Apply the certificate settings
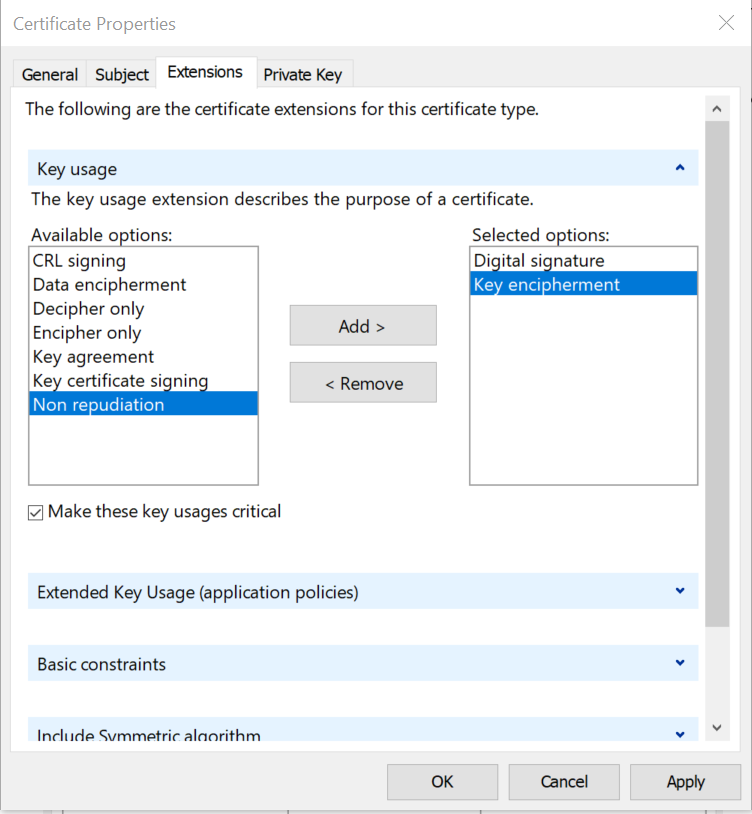This screenshot has height=814, width=752. pyautogui.click(x=685, y=781)
